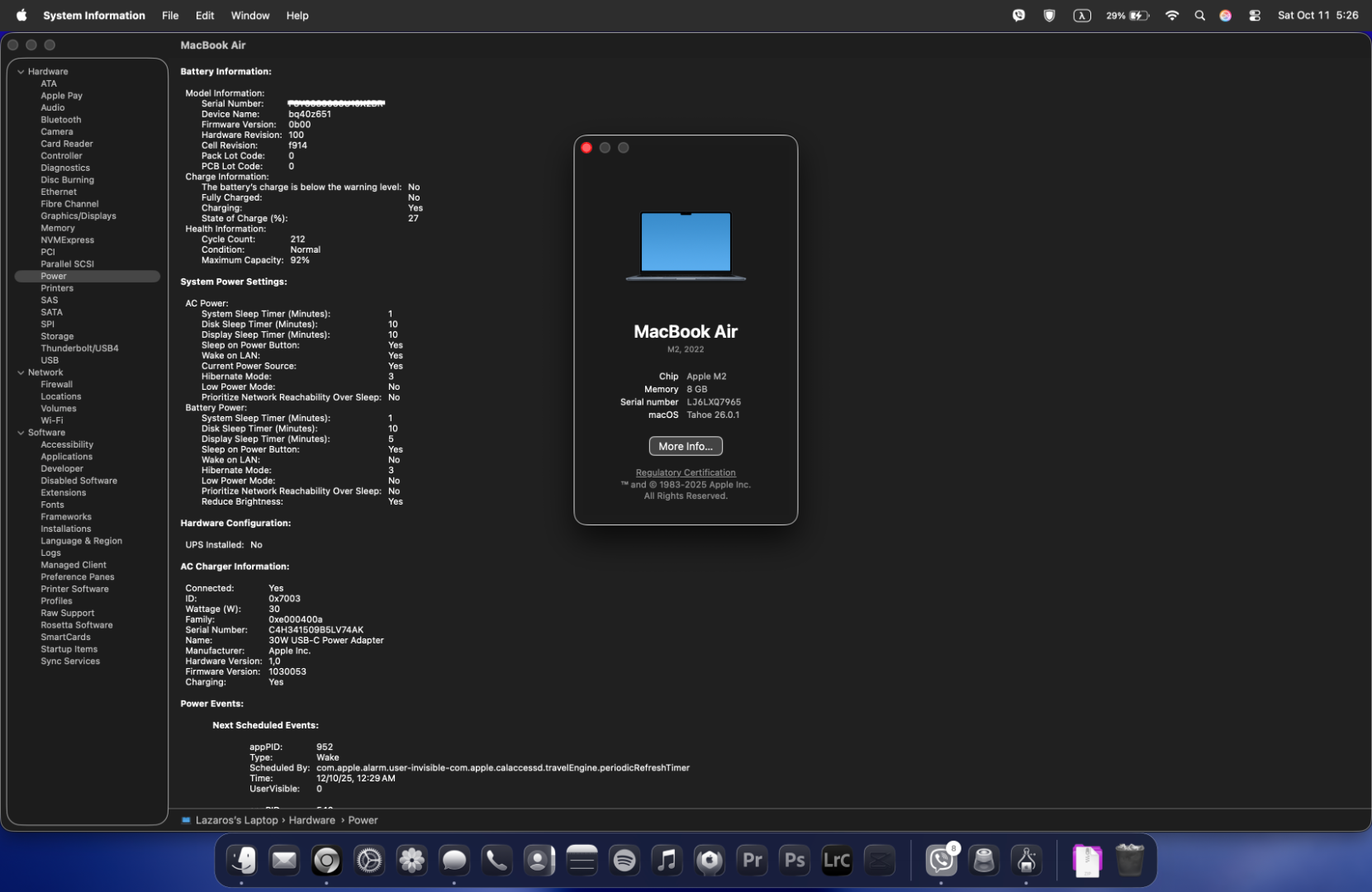Viewport: 1372px width, 892px height.
Task: Close the MacBook Air about window
Action: 586,148
